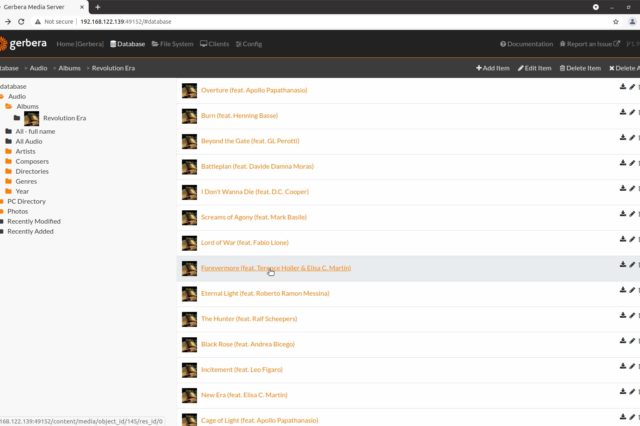The height and width of the screenshot is (426, 640).
Task: Open a new browser tab
Action: point(98,7)
